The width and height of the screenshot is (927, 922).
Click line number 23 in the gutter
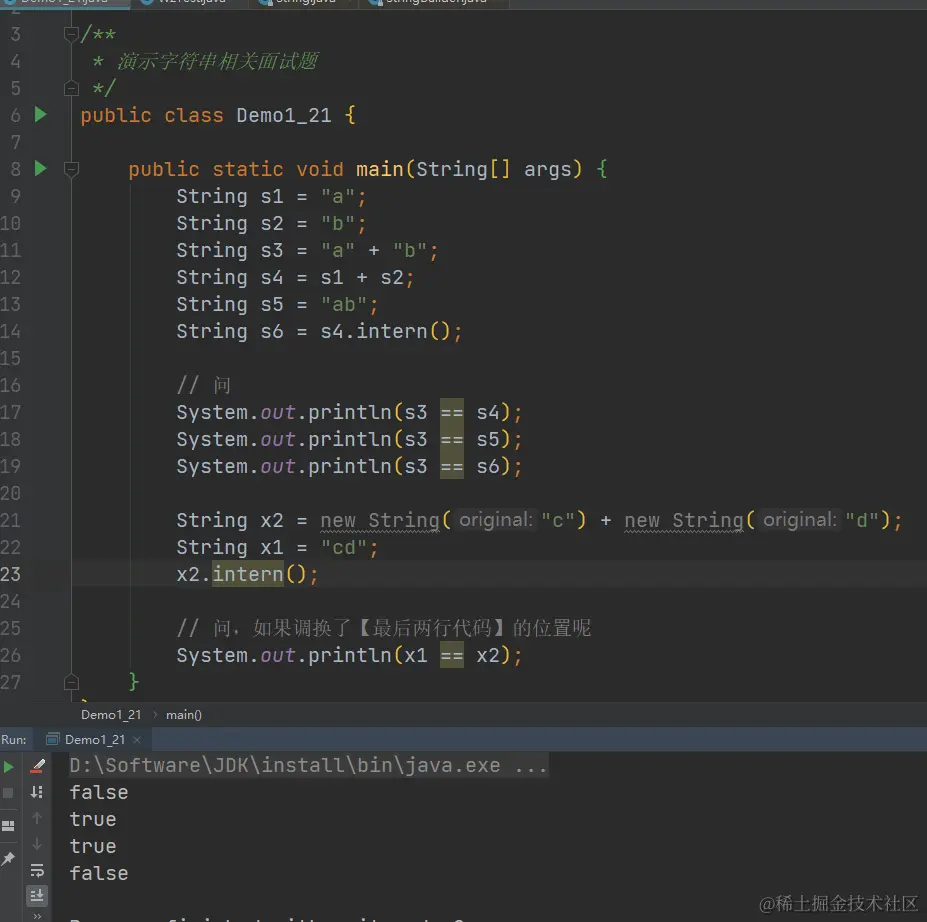(11, 574)
